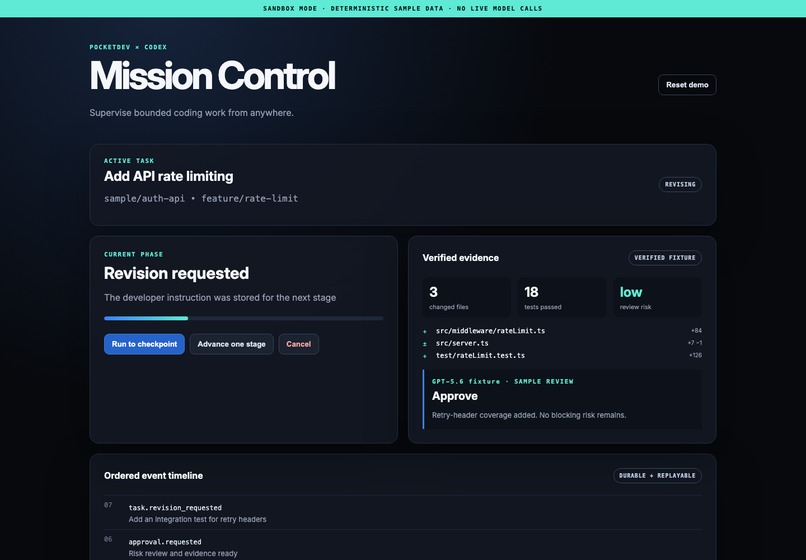Open test/rateLimit.test.ts file row
Viewport: 806px width, 560px height.
point(562,355)
